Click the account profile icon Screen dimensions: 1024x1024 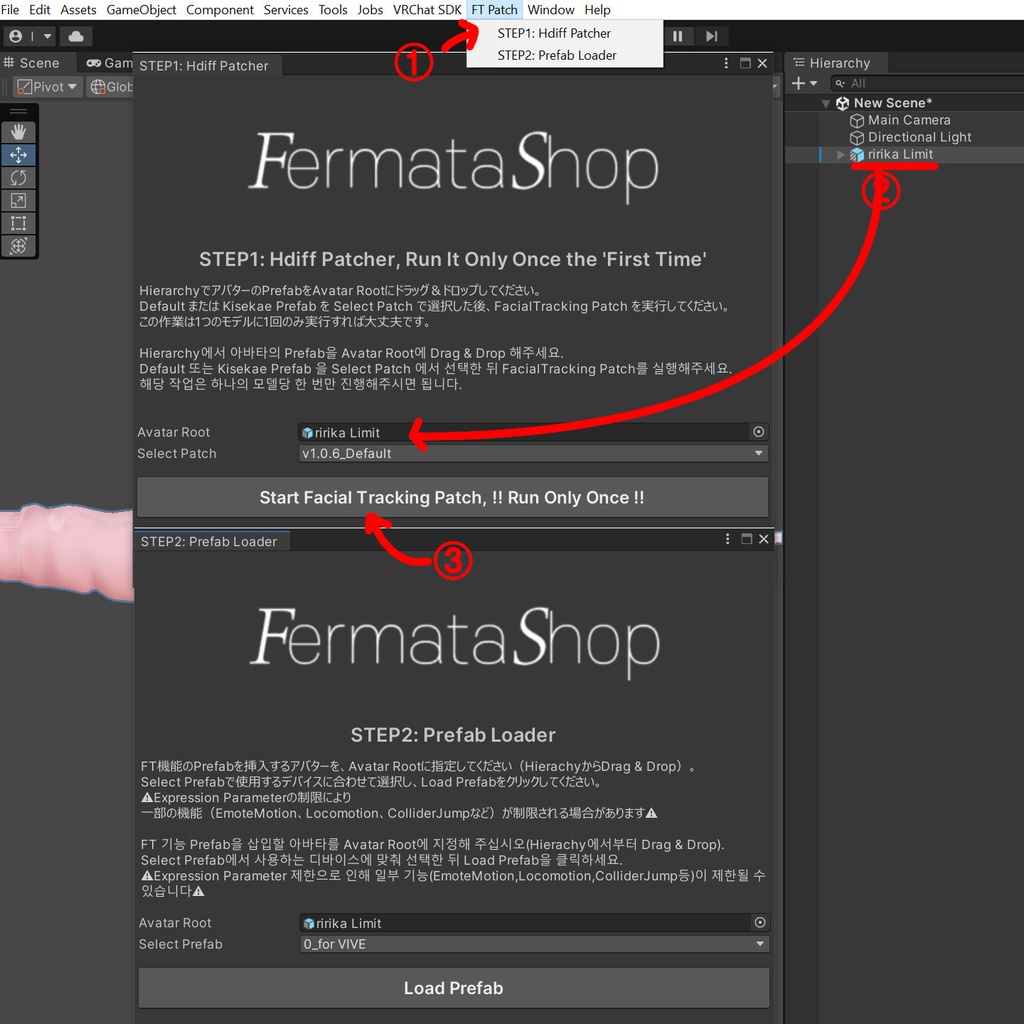click(x=15, y=35)
